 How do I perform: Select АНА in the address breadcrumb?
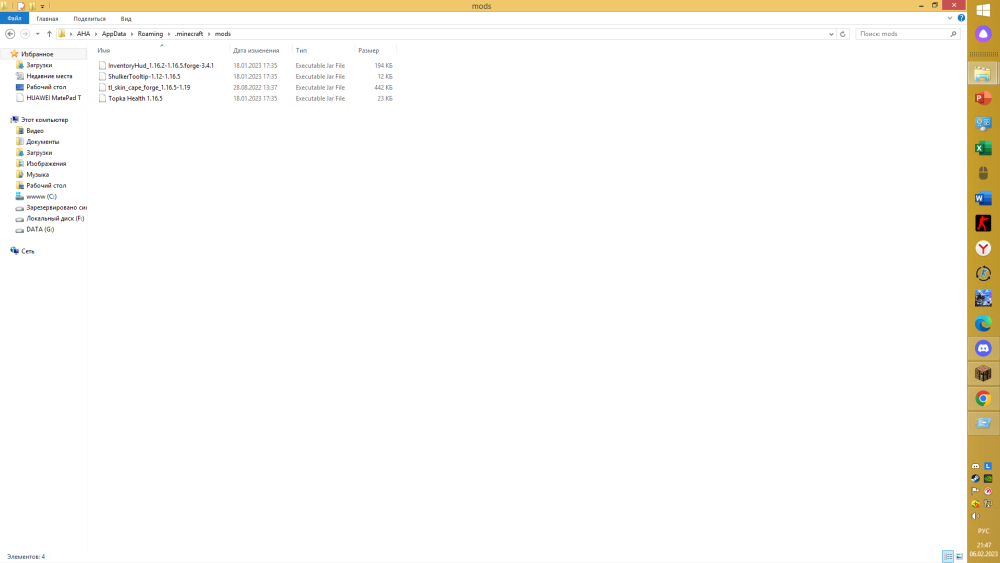[84, 34]
